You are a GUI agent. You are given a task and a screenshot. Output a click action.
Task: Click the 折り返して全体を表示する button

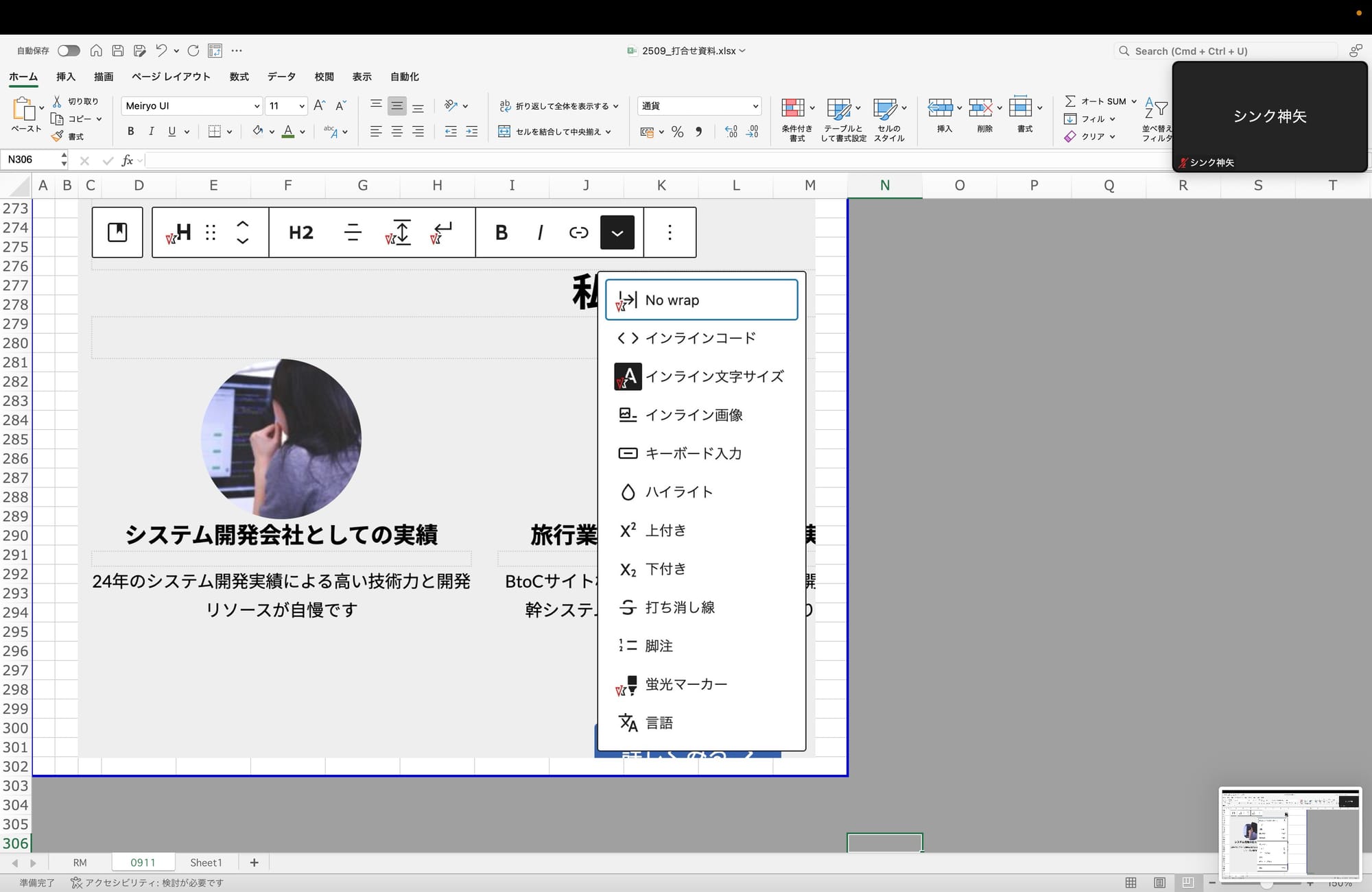(x=556, y=106)
